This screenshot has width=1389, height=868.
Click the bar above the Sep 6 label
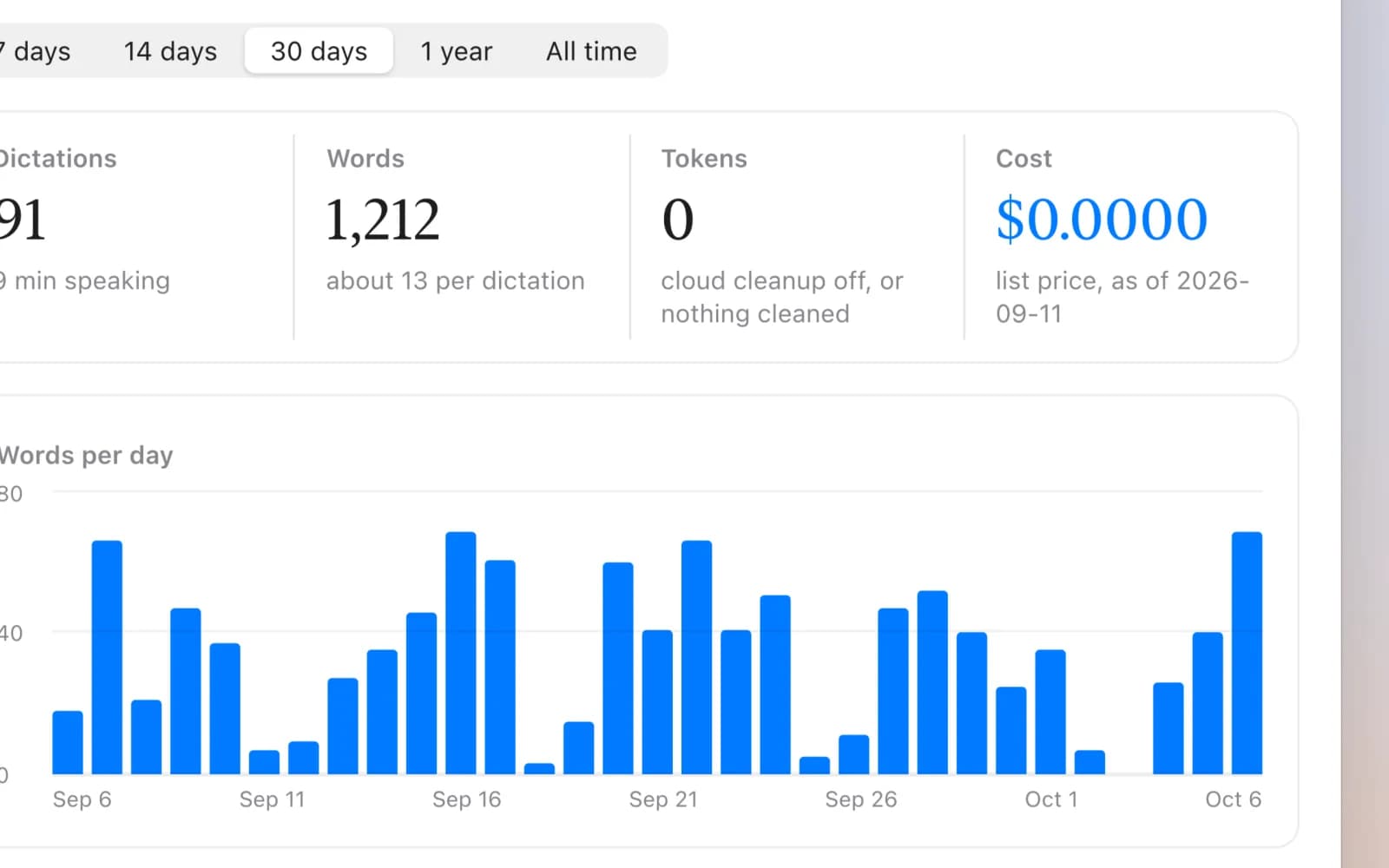(x=68, y=742)
